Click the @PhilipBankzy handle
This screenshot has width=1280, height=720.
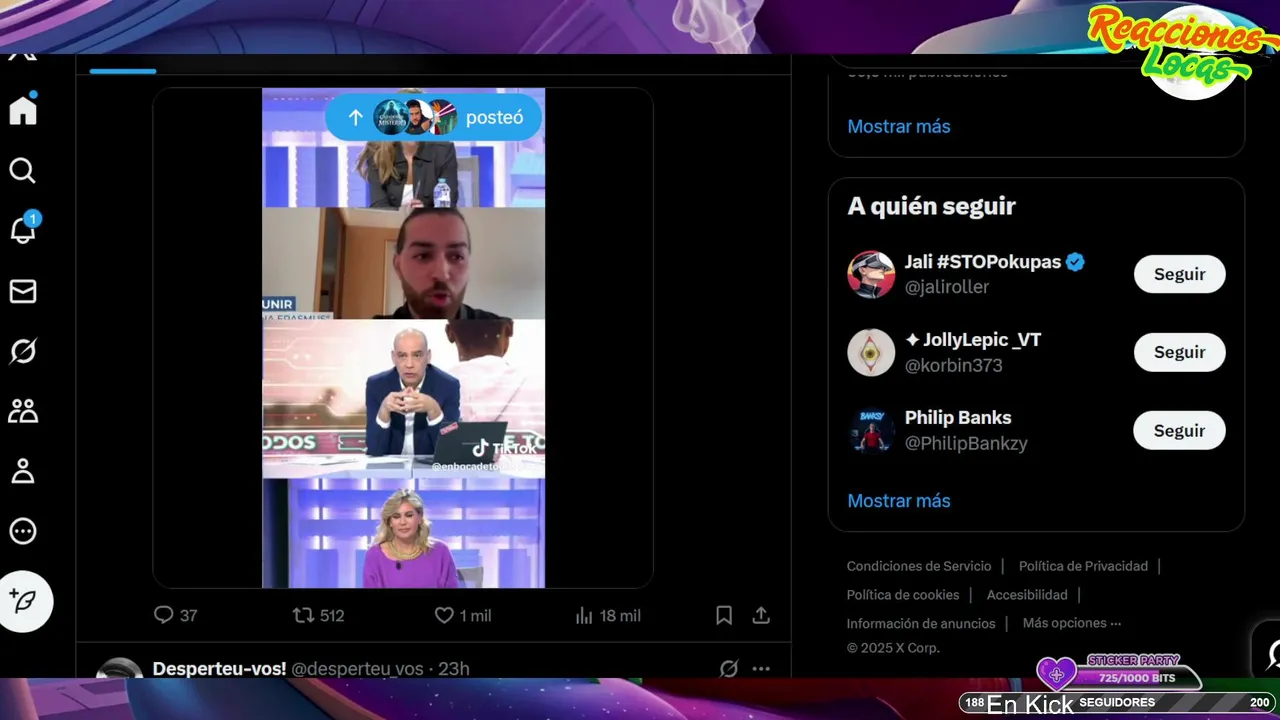click(966, 443)
